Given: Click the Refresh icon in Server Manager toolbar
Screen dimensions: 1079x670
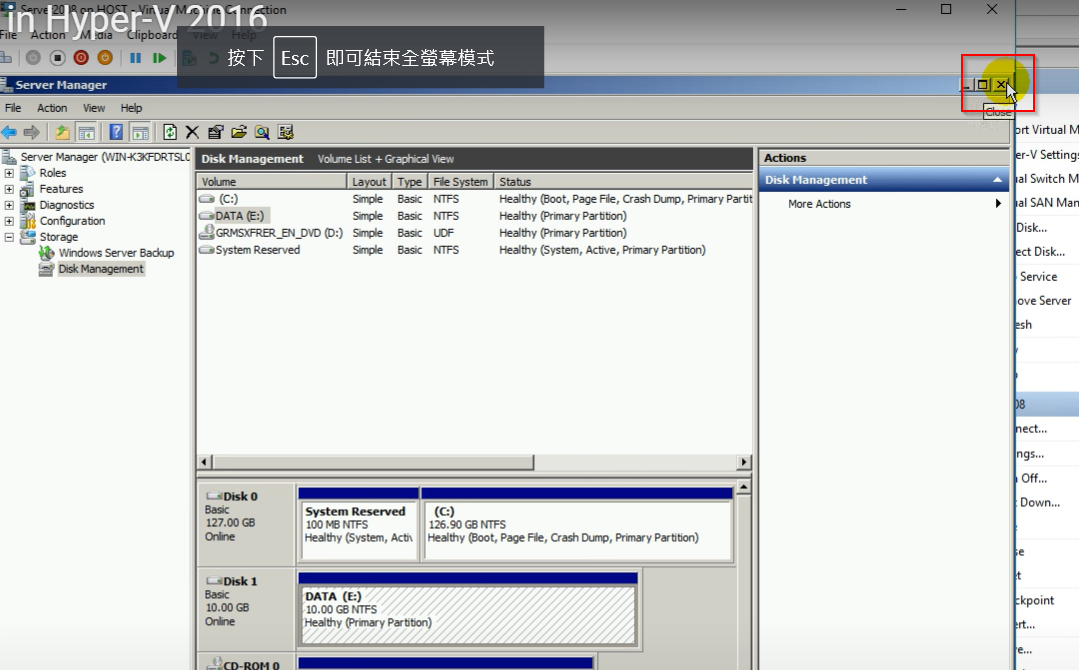Looking at the screenshot, I should coord(170,132).
